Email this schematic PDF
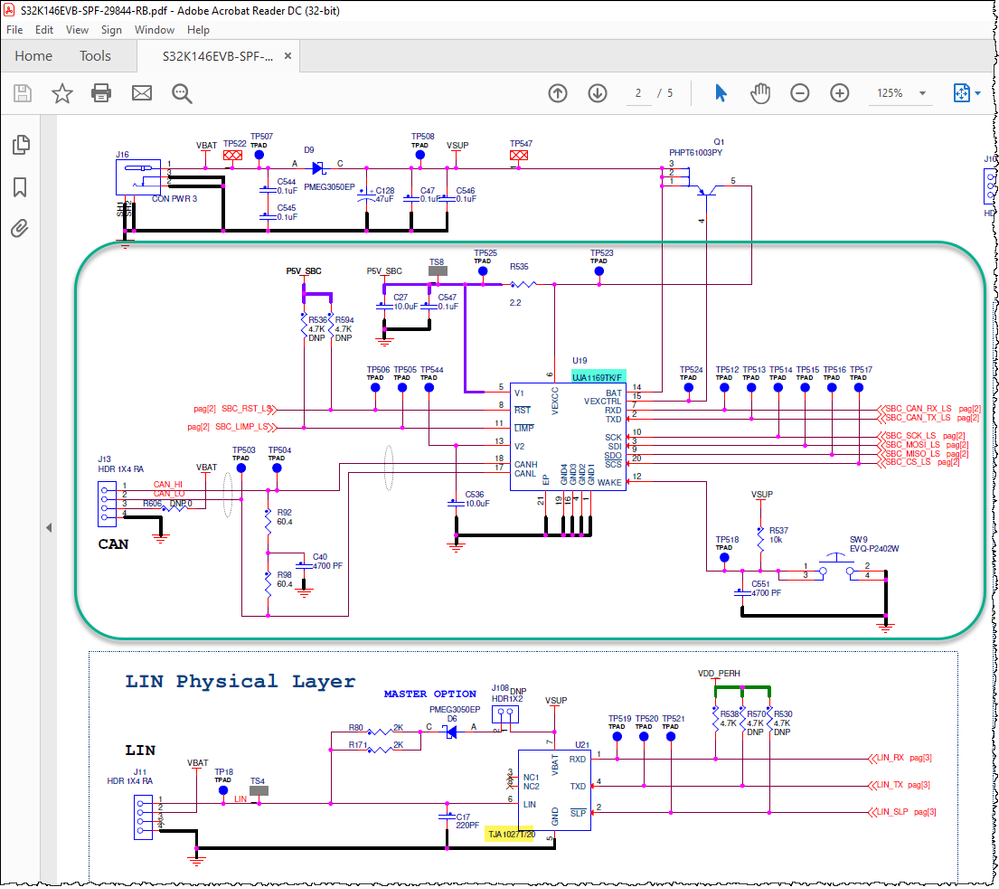 141,92
